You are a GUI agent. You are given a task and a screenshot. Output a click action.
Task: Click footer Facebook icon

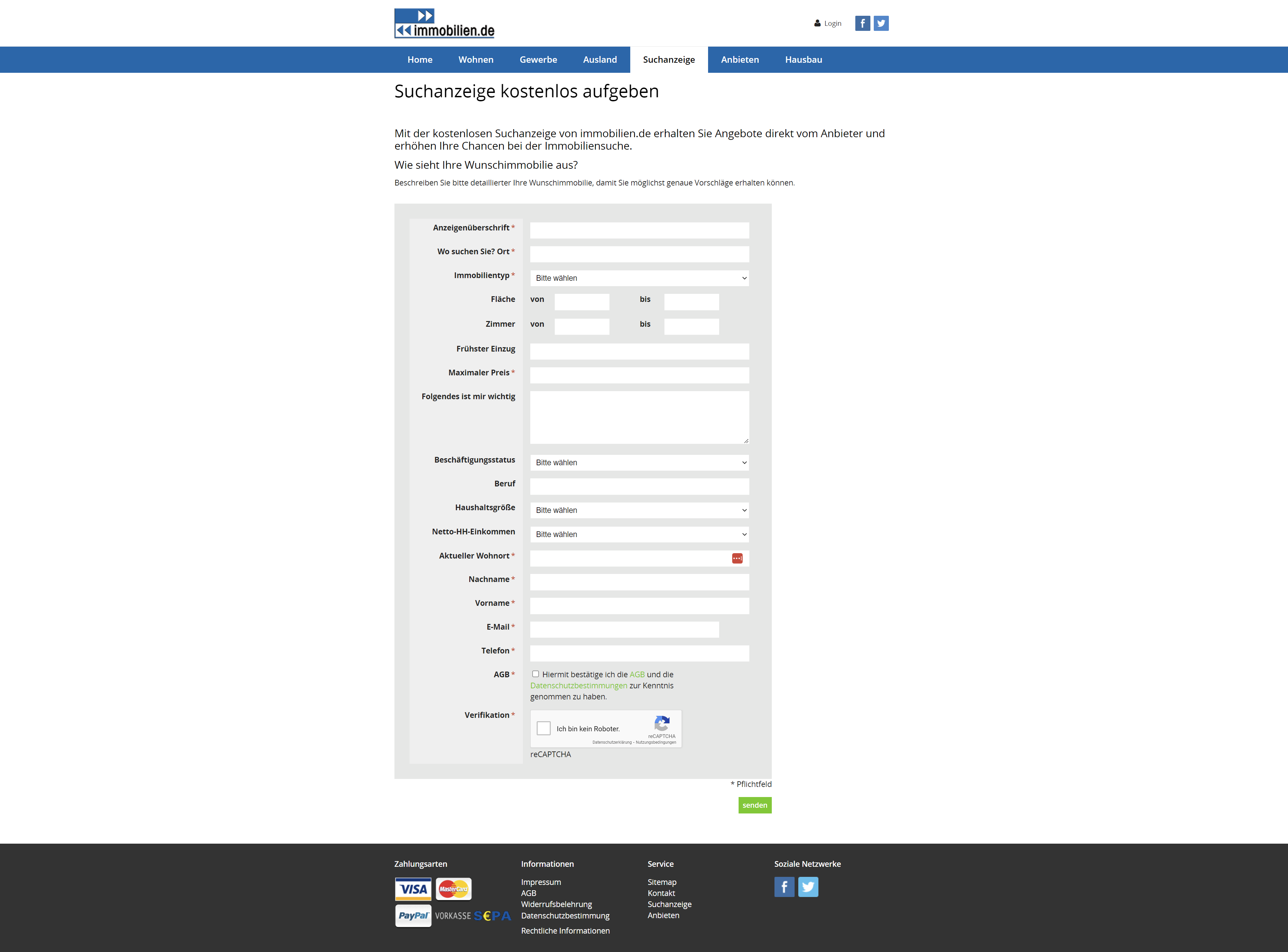pyautogui.click(x=784, y=886)
